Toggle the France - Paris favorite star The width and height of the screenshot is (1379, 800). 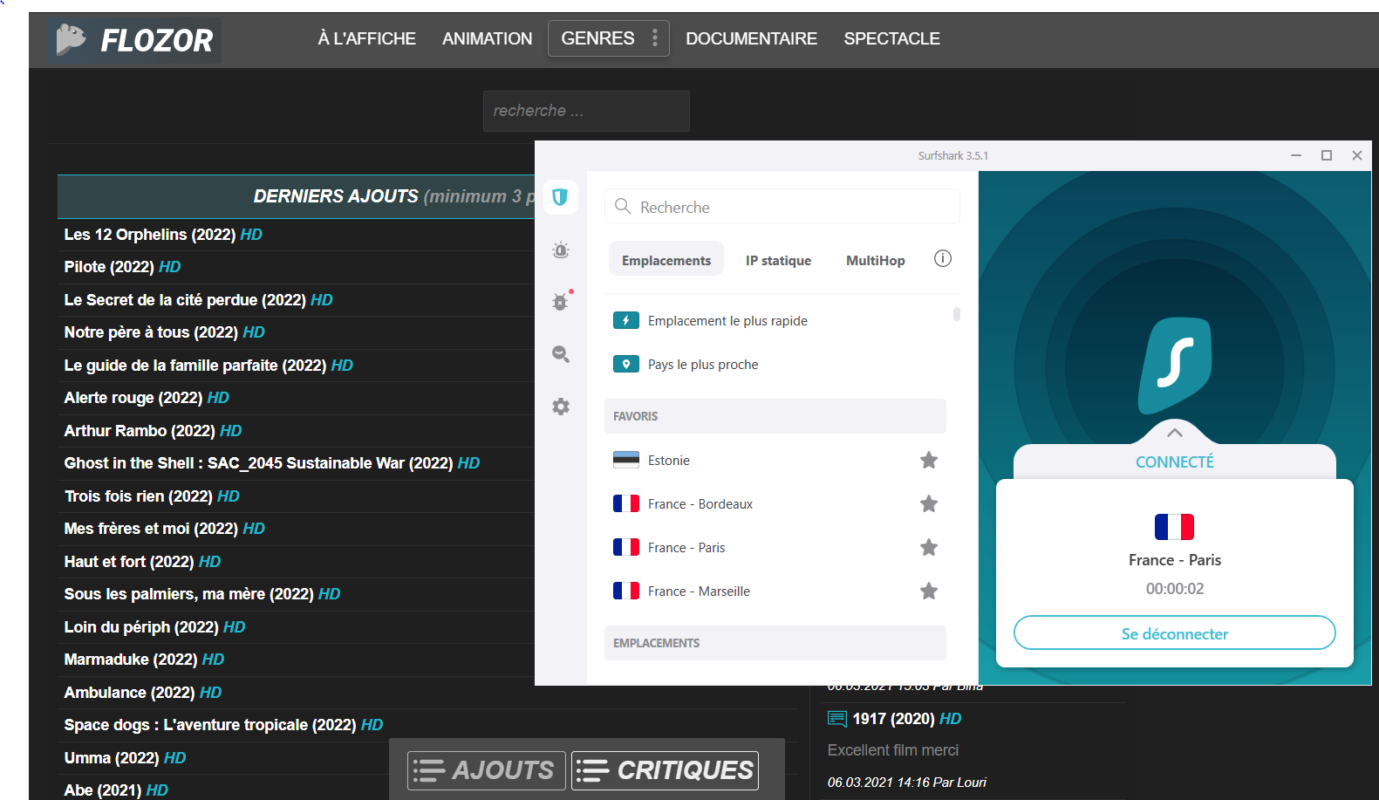point(929,547)
